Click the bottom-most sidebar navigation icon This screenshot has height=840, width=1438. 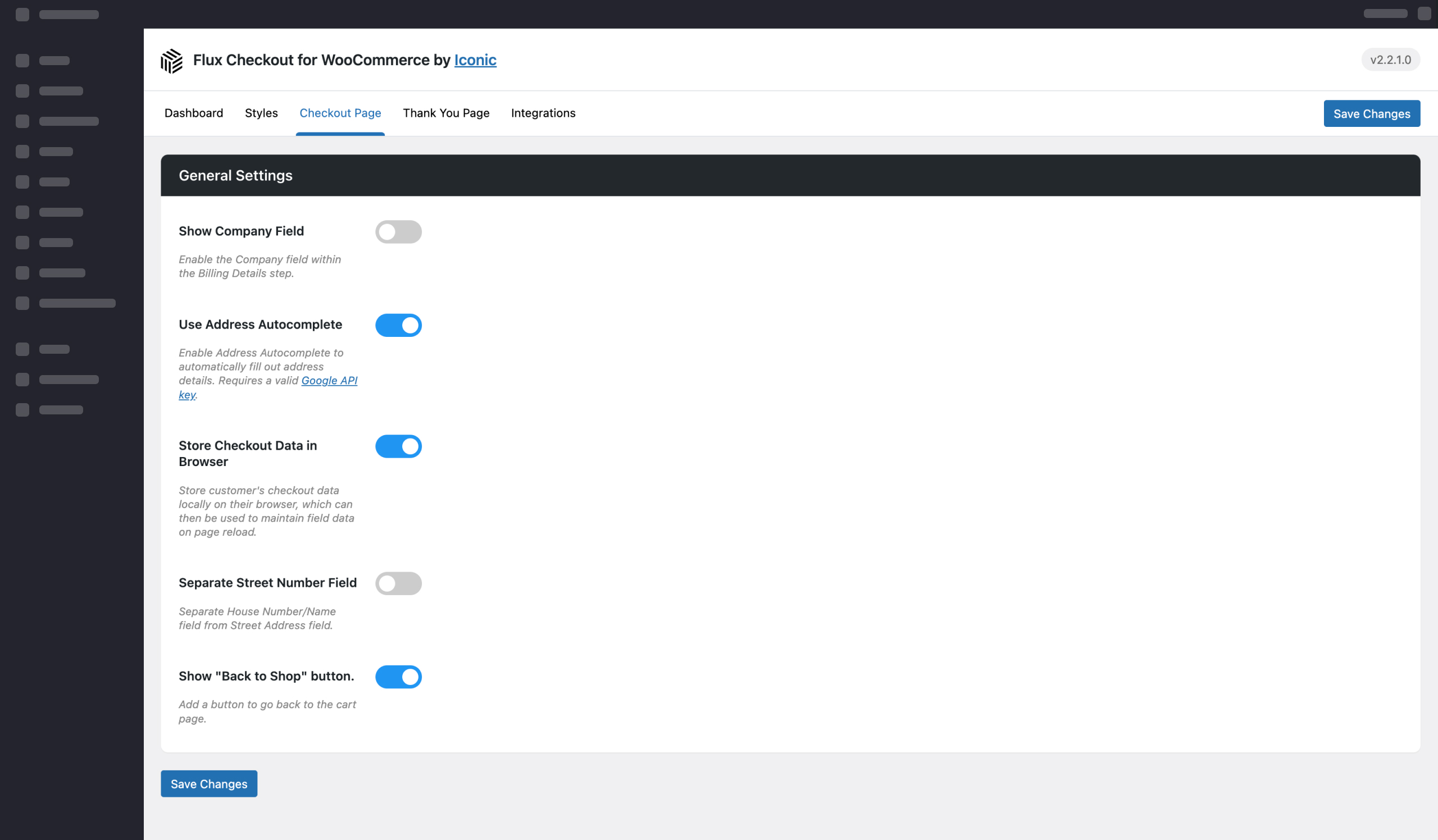(x=23, y=409)
